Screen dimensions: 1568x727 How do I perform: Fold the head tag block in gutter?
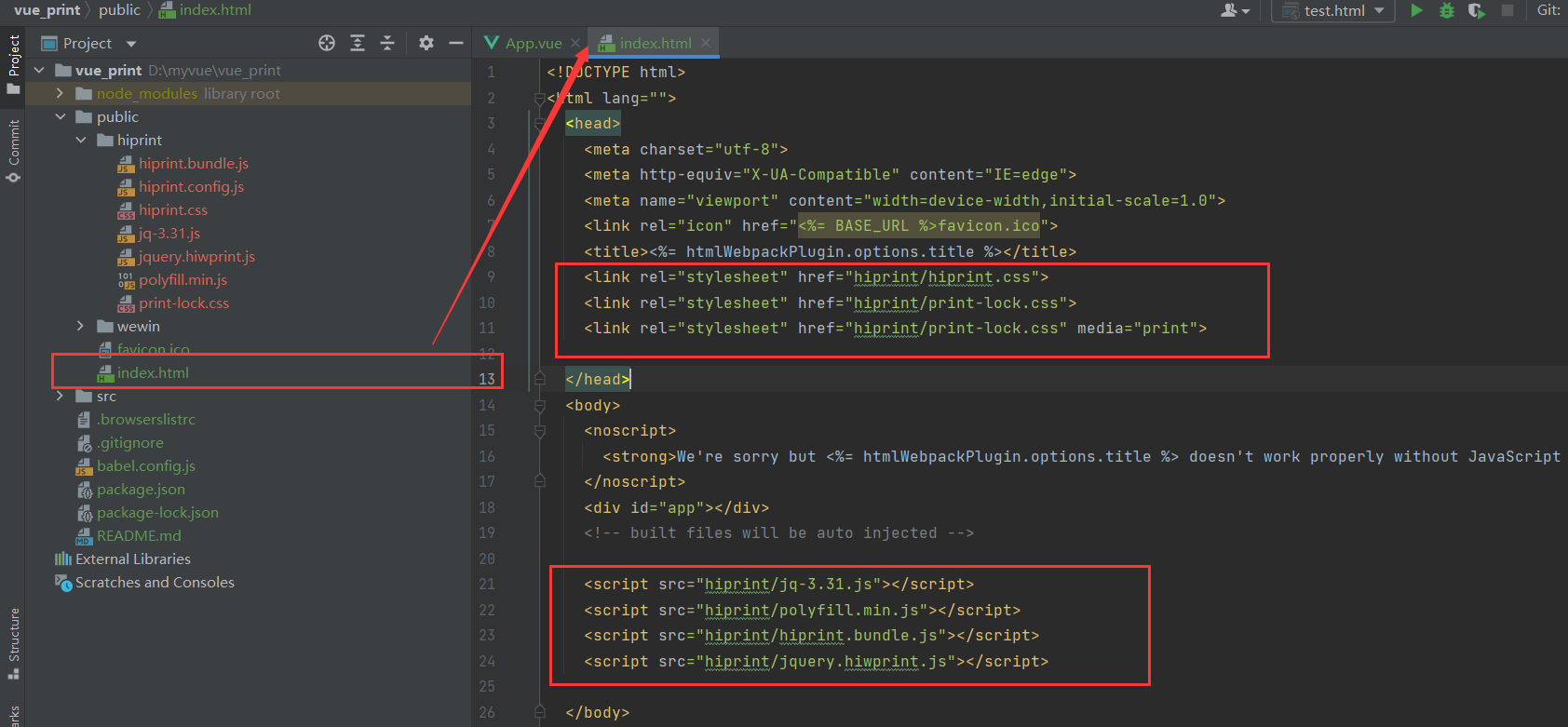(x=540, y=124)
